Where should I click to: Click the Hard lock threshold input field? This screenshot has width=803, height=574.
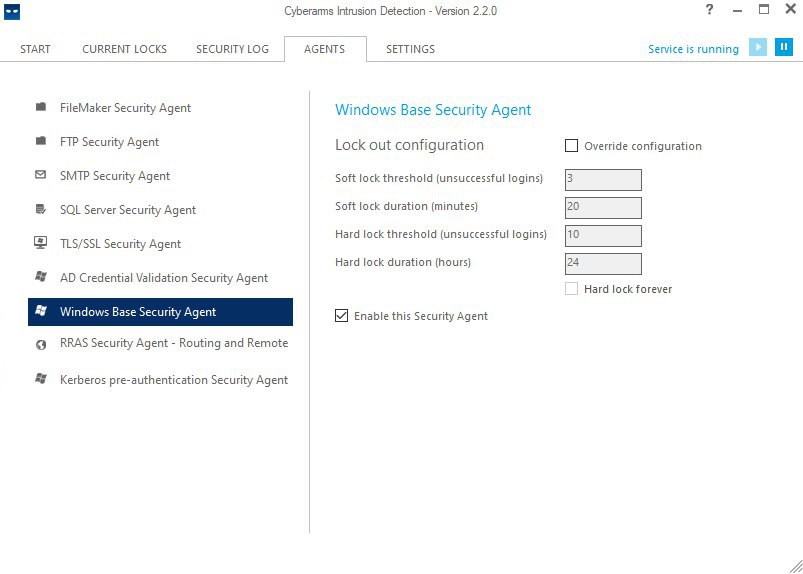click(603, 236)
